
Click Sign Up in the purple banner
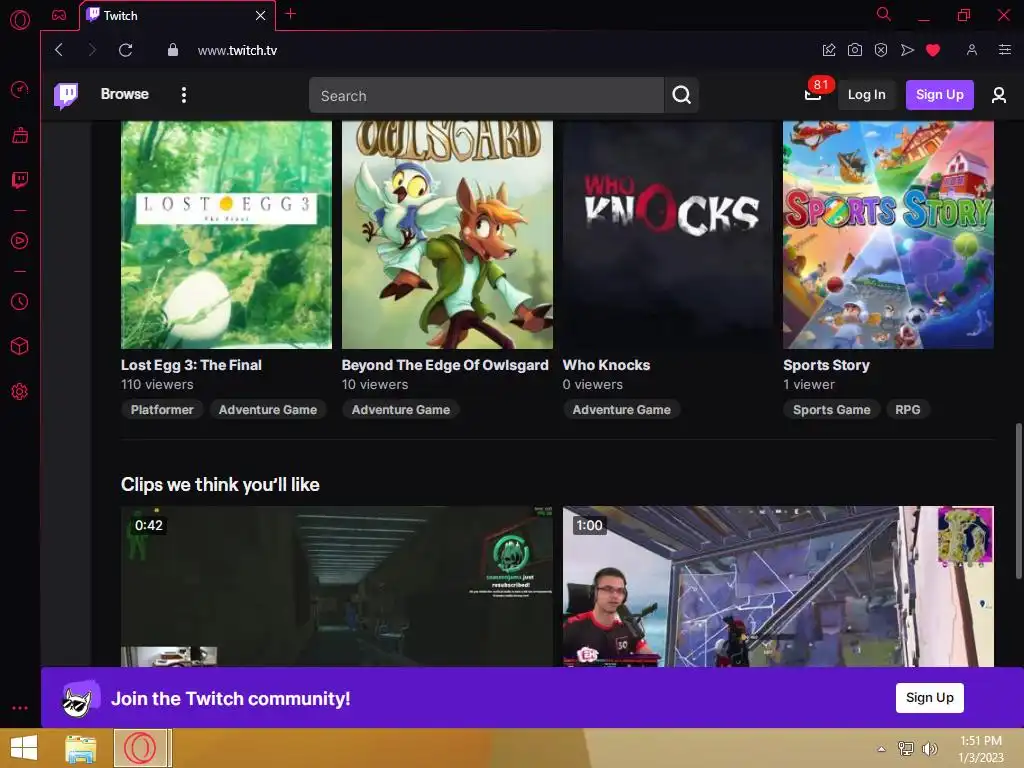[930, 697]
